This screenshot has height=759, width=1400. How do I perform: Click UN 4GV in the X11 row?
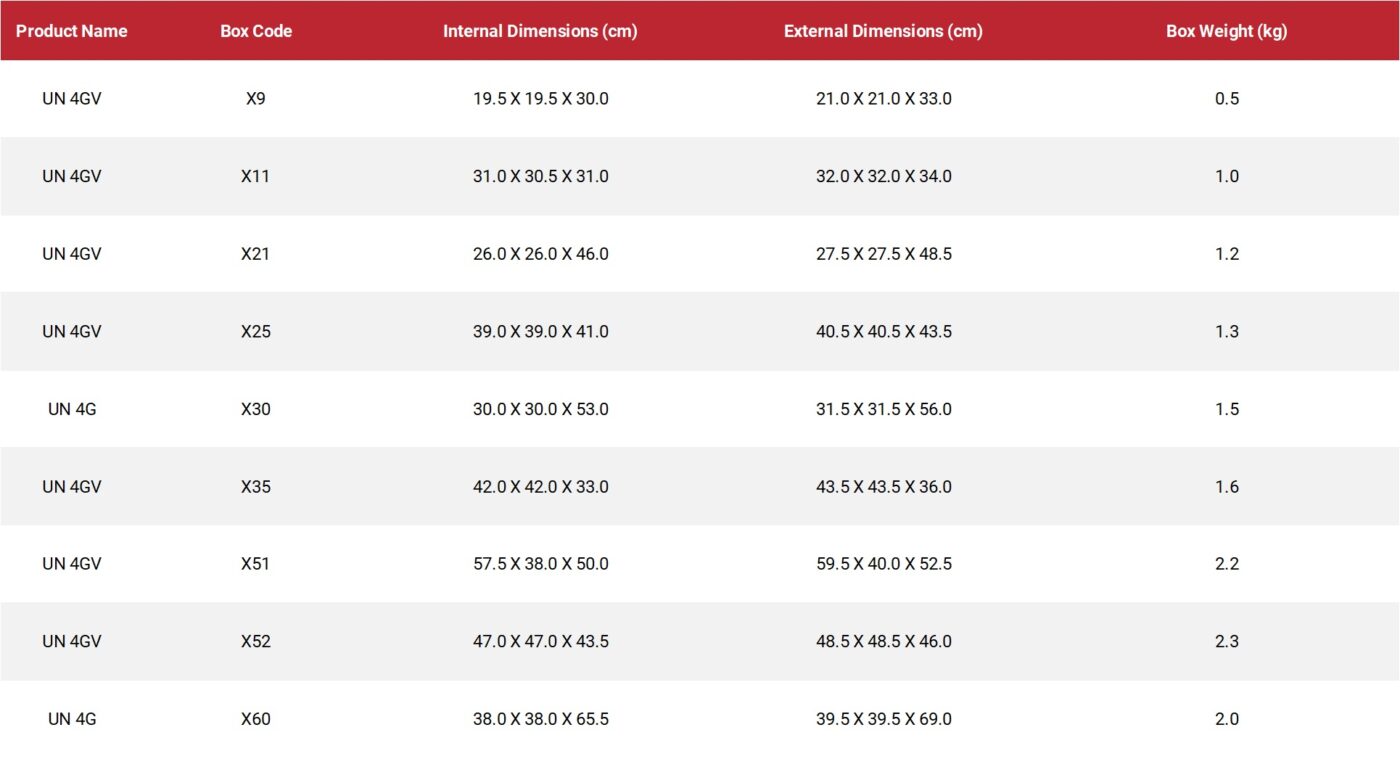(72, 176)
